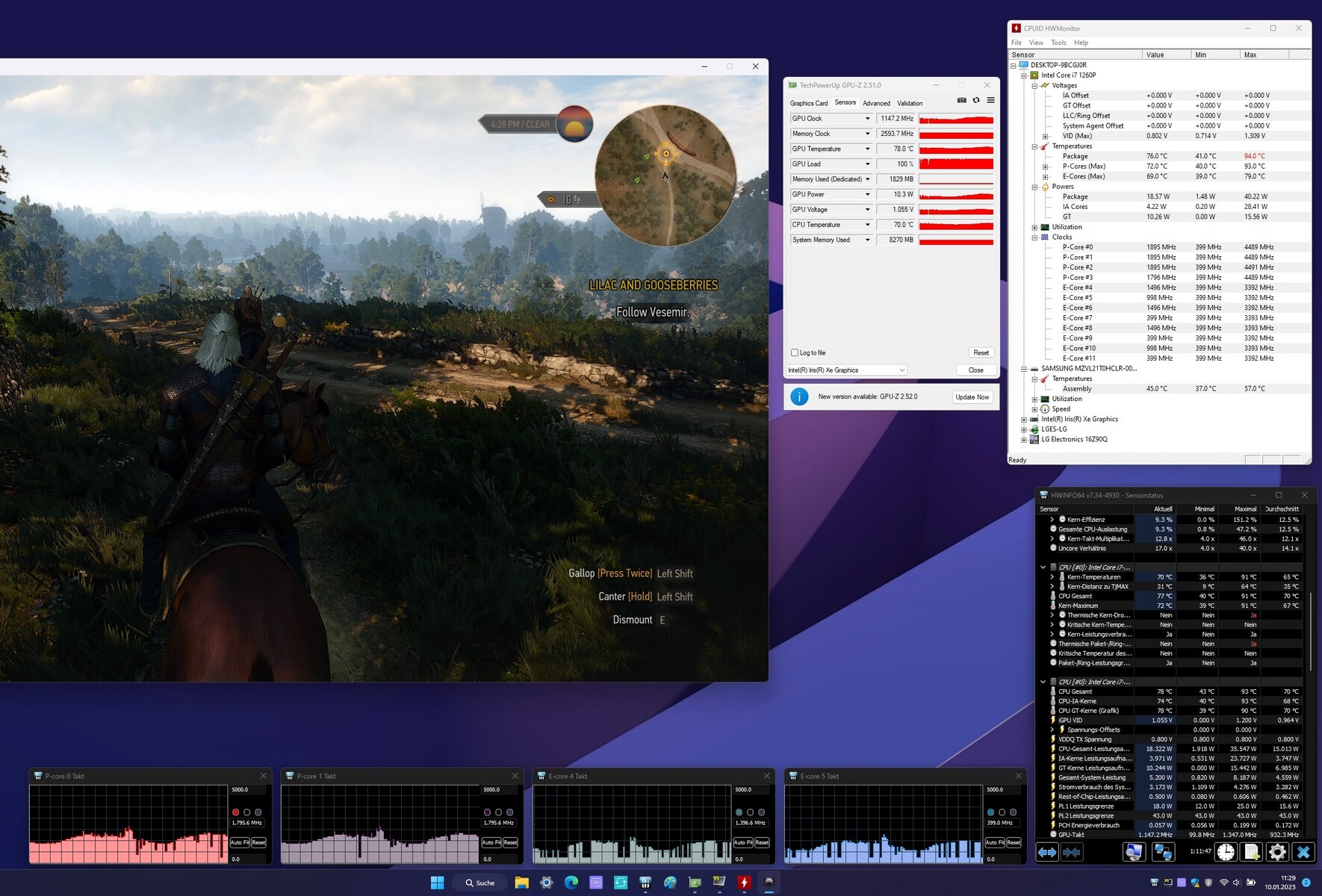Open the GPU-Z hamburger menu
The height and width of the screenshot is (896, 1322).
990,100
